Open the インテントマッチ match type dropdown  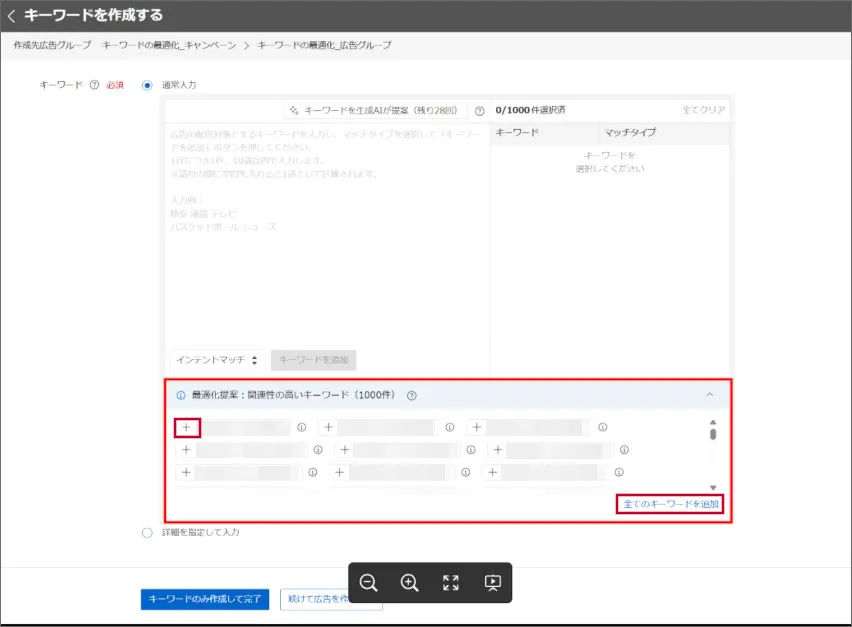click(217, 360)
